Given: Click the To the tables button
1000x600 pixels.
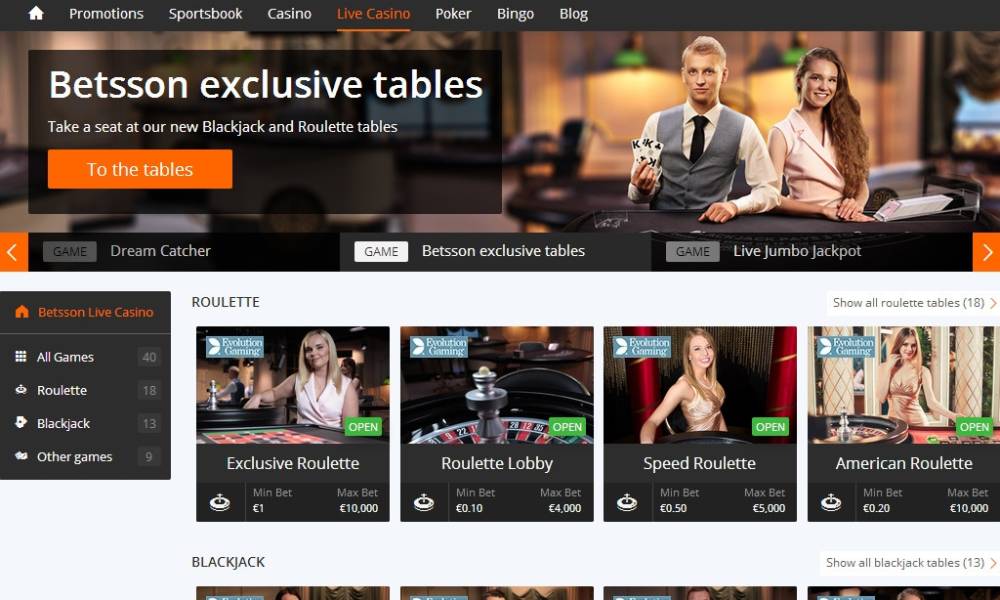Looking at the screenshot, I should point(140,169).
